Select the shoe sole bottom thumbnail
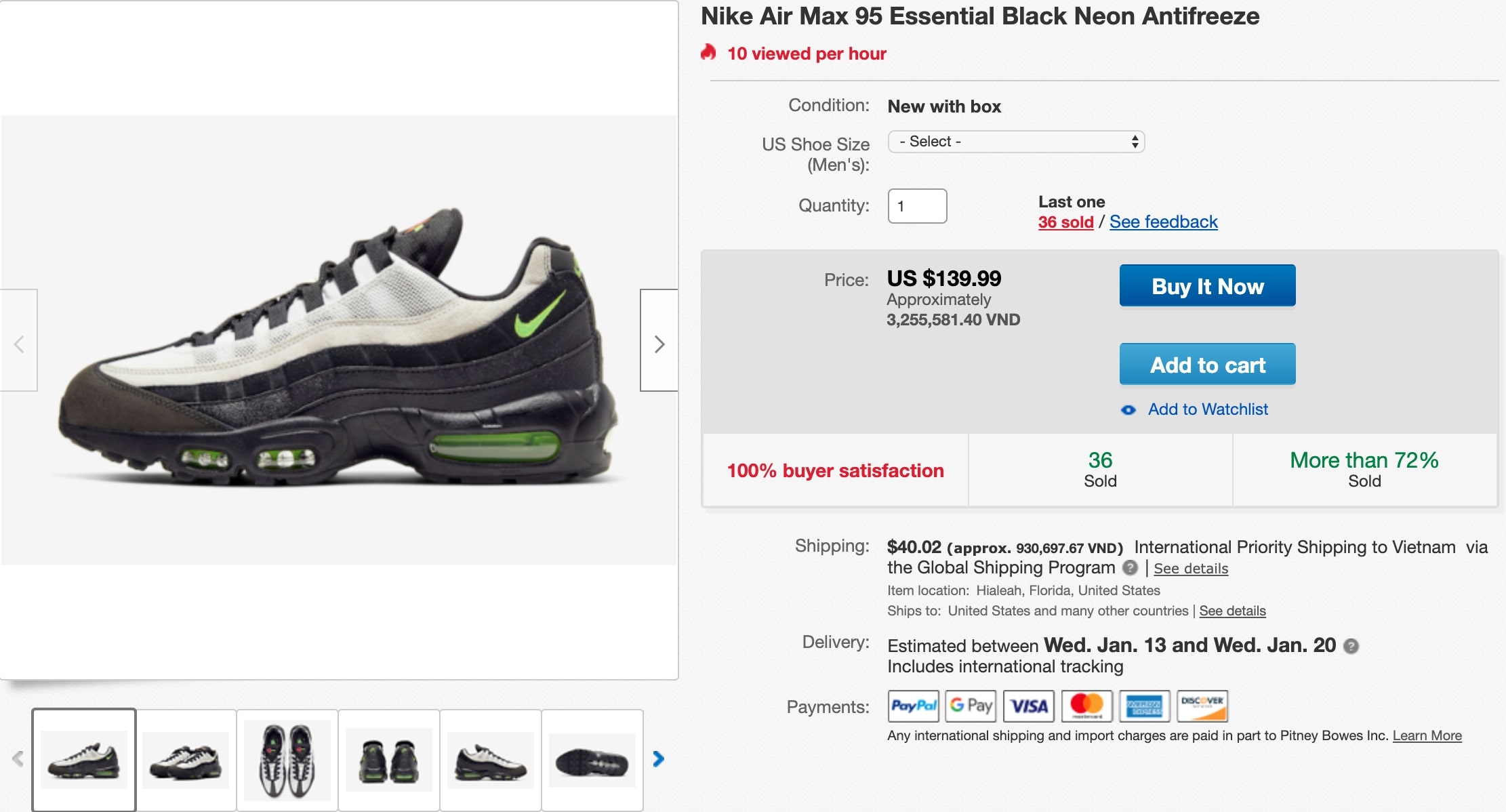Screen dimensions: 1506x812 coord(592,760)
